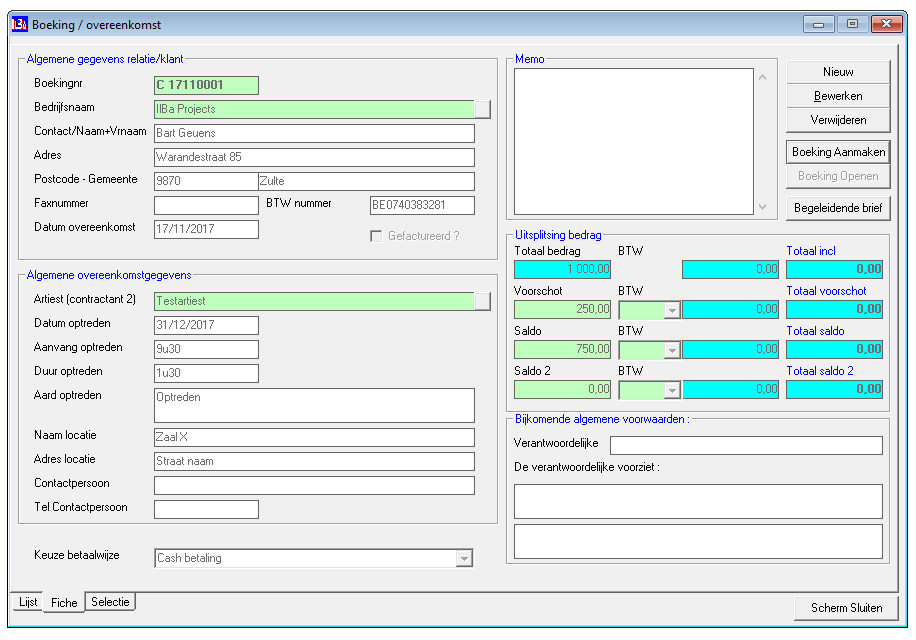Click the Adres field with Warandestraat 85

[314, 157]
